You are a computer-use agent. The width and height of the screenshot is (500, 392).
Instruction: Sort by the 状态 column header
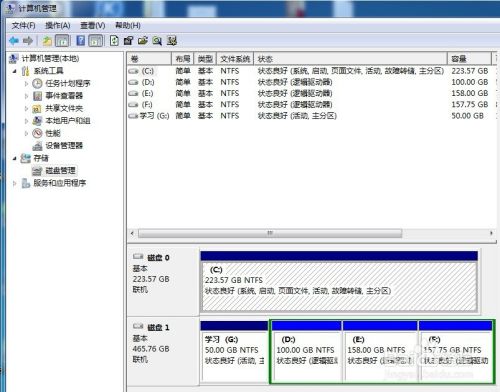pyautogui.click(x=350, y=59)
